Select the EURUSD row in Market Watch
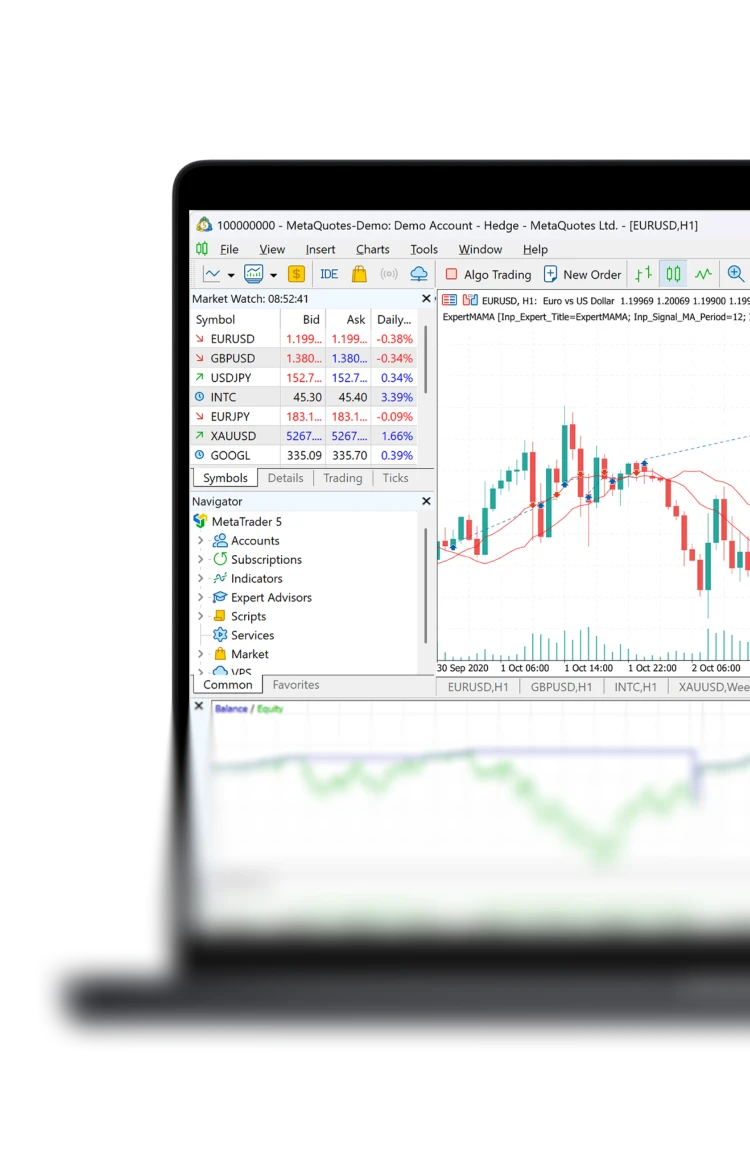750x1172 pixels. tap(304, 339)
